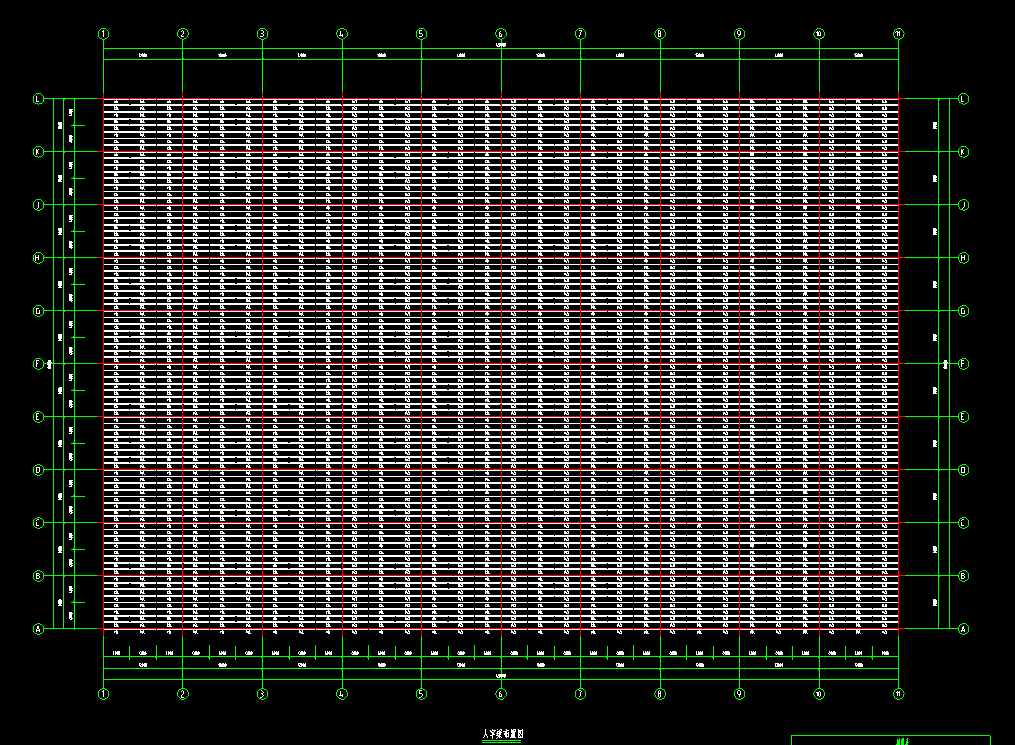This screenshot has width=1015, height=745.
Task: Click axis bubble B on the right side
Action: (963, 576)
